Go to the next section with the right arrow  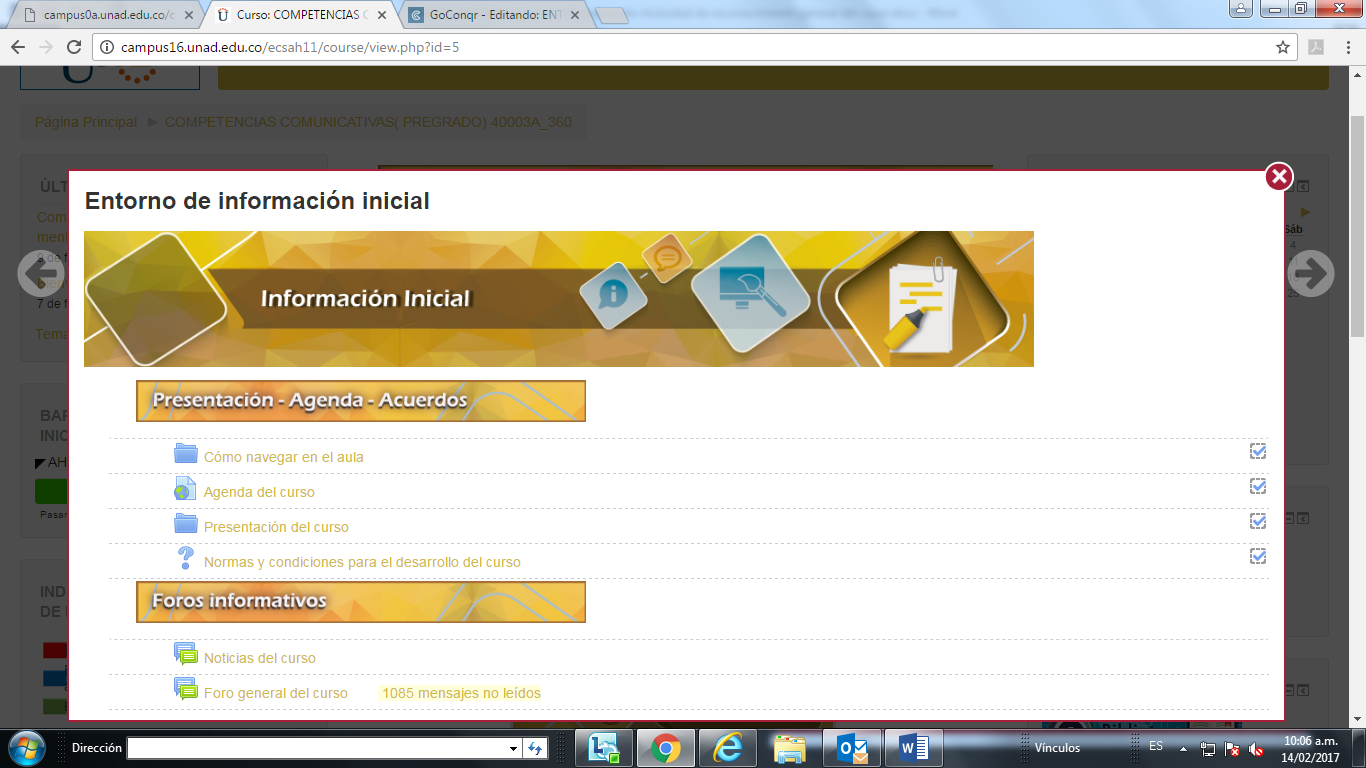click(1310, 272)
